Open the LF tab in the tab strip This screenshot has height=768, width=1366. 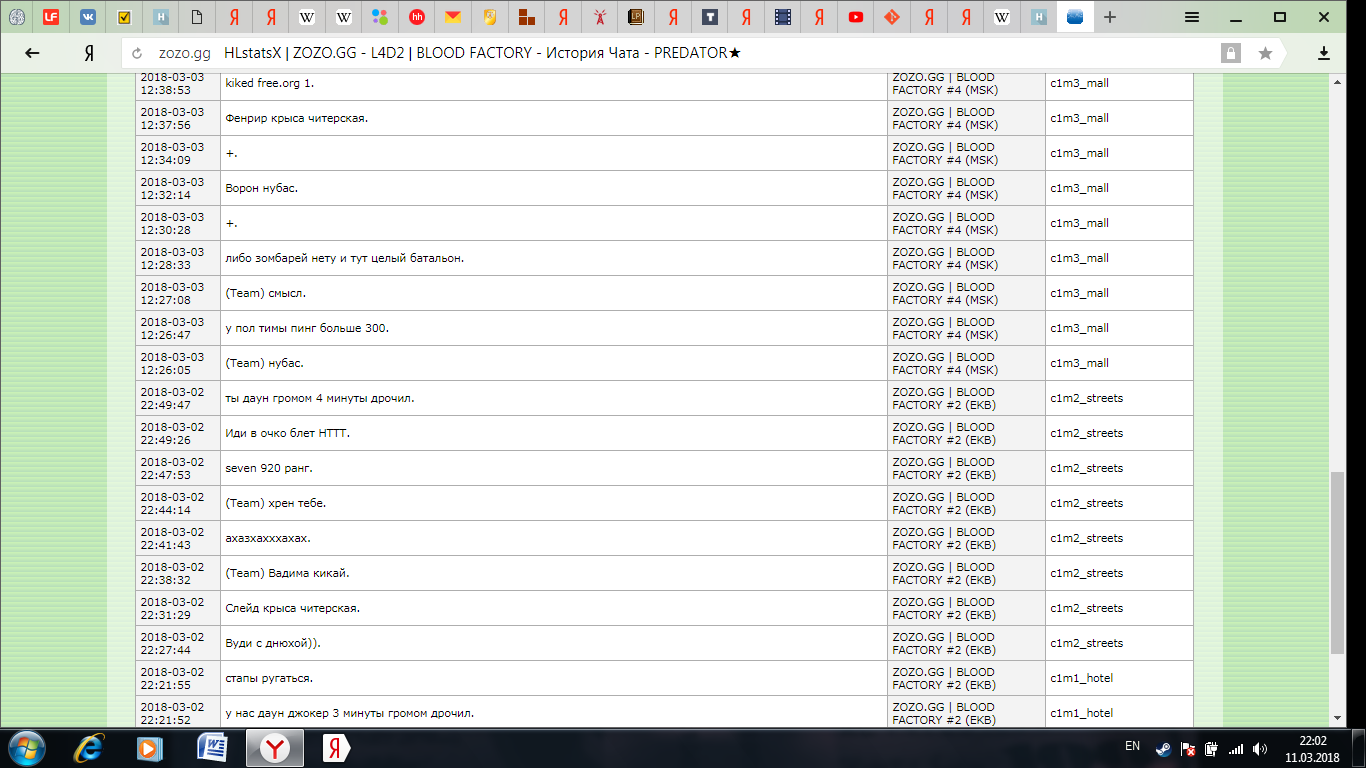50,17
